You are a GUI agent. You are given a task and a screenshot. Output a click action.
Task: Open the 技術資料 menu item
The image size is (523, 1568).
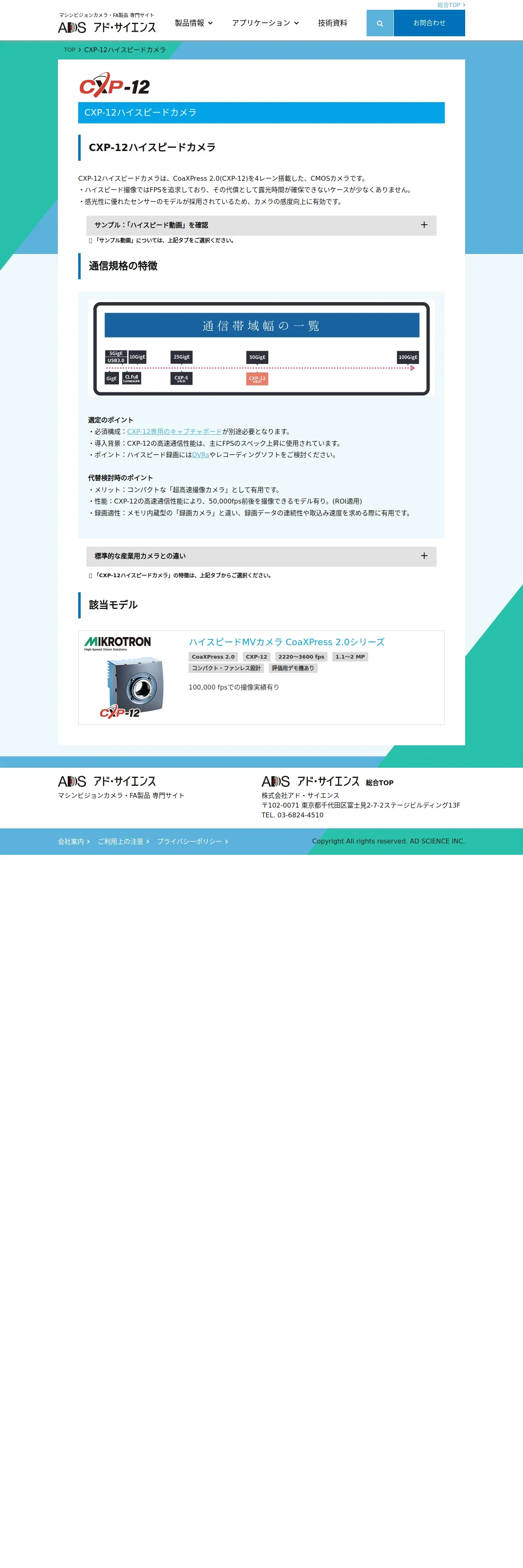tap(332, 23)
